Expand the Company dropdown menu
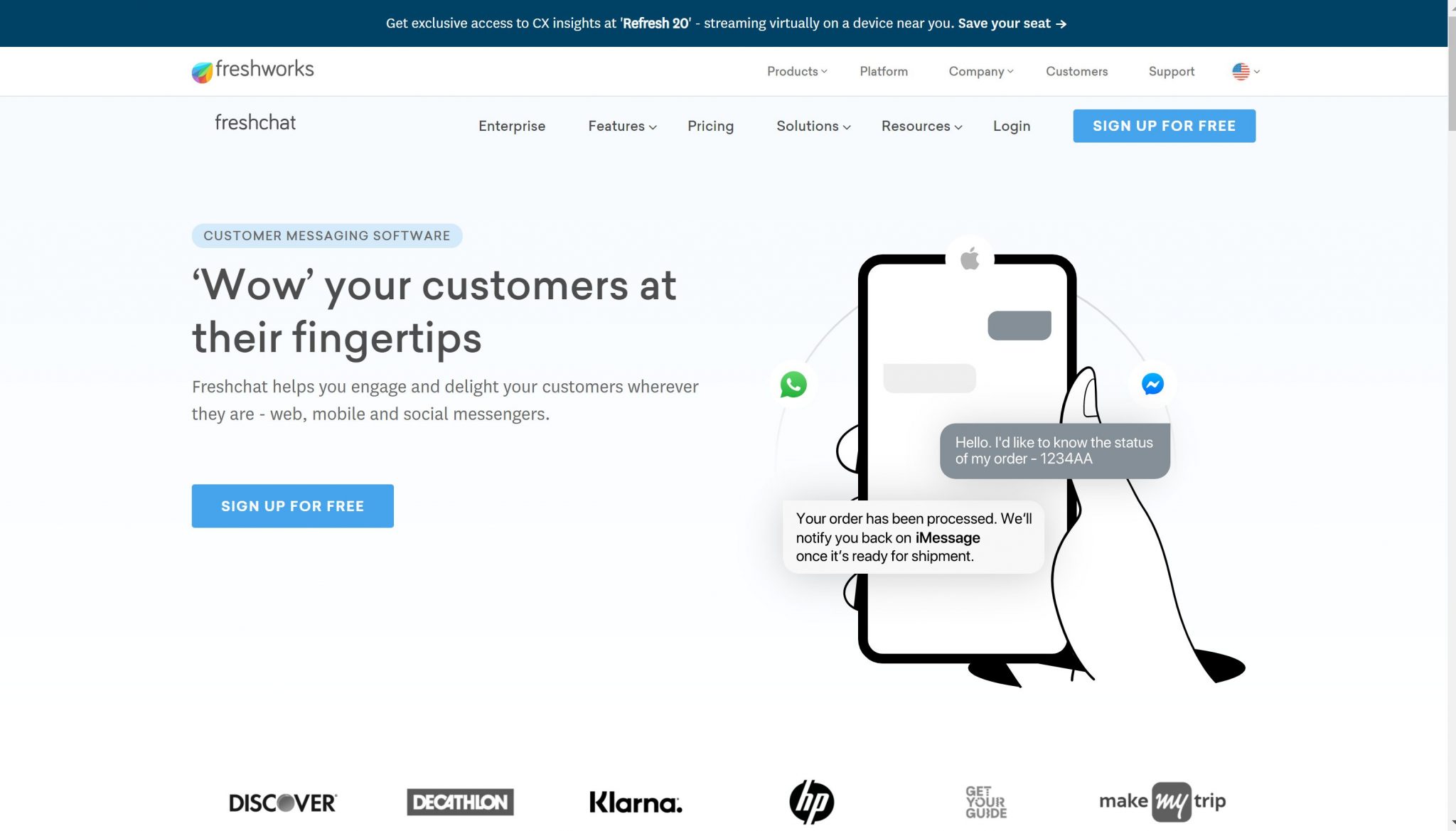 click(x=981, y=71)
